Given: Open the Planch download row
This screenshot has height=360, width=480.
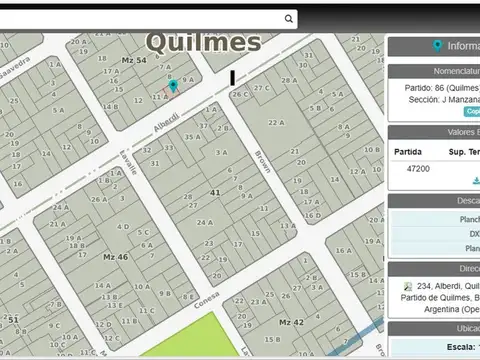Looking at the screenshot, I should click(435, 219).
